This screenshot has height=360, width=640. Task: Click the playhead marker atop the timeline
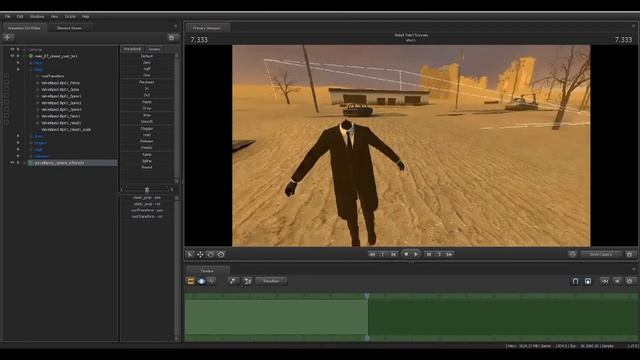367,296
